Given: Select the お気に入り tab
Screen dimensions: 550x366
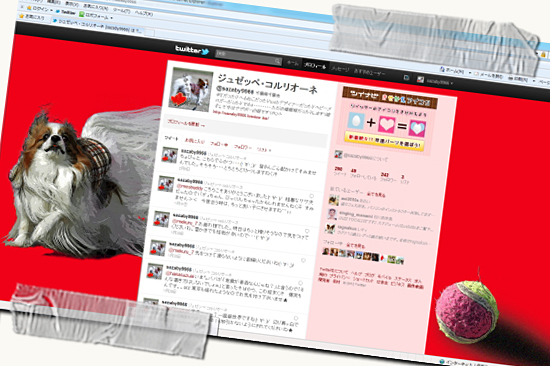Looking at the screenshot, I should tap(194, 141).
